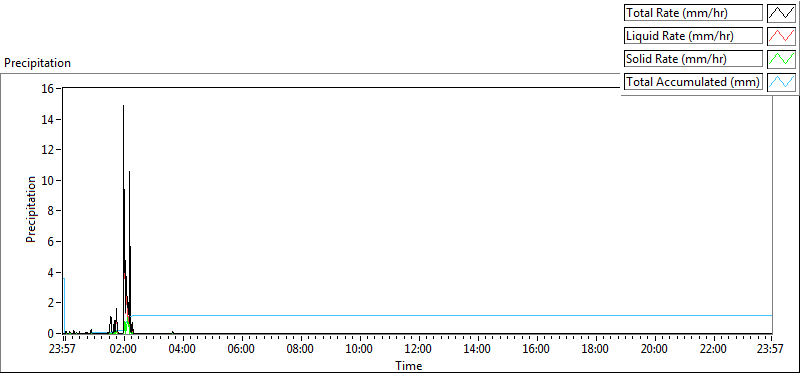Click the Total Rate black line icon

click(x=781, y=12)
